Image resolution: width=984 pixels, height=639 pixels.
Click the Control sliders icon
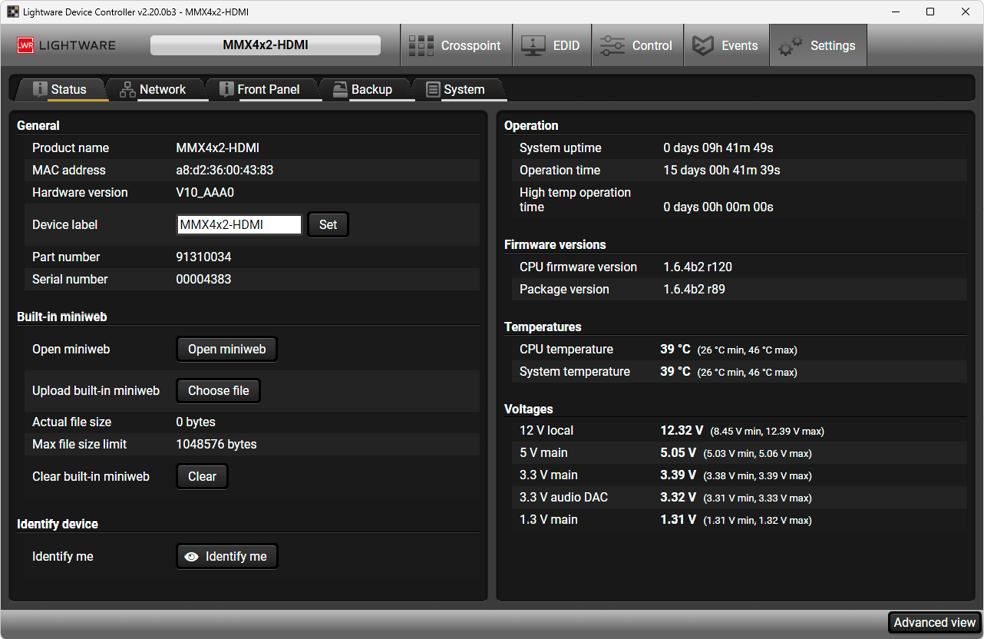[610, 46]
